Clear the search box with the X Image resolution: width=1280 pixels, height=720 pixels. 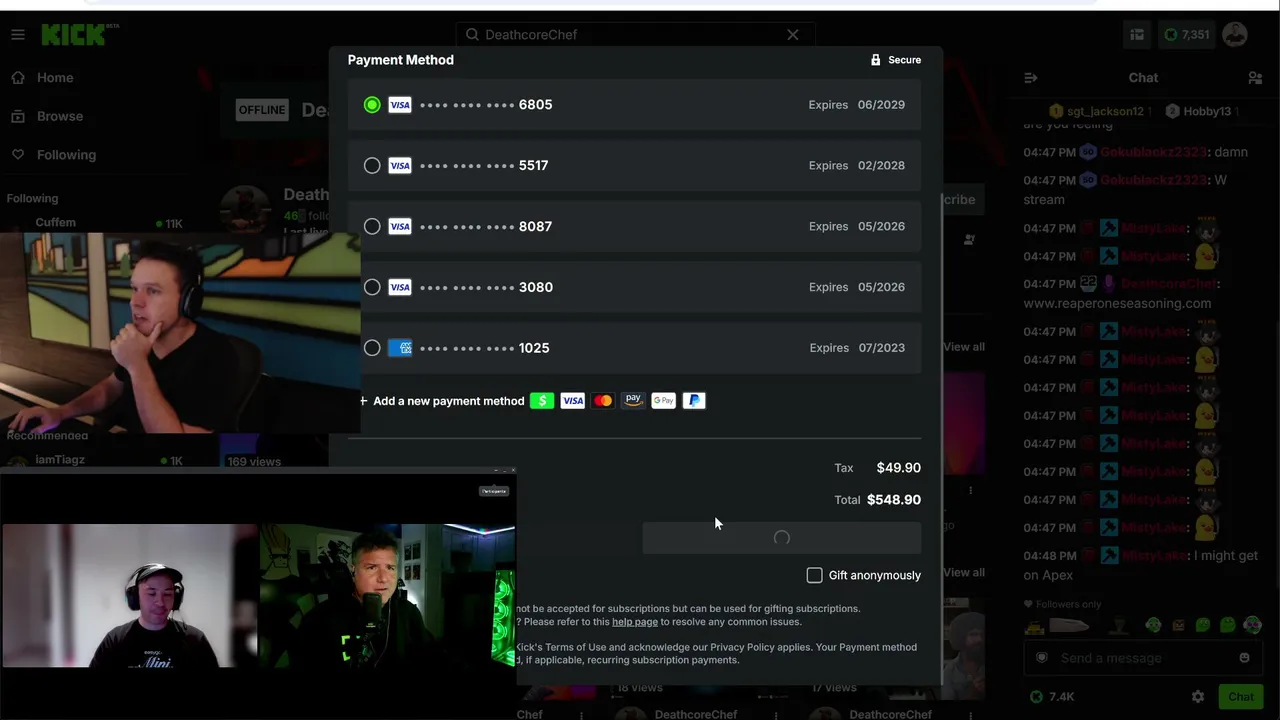pyautogui.click(x=793, y=35)
